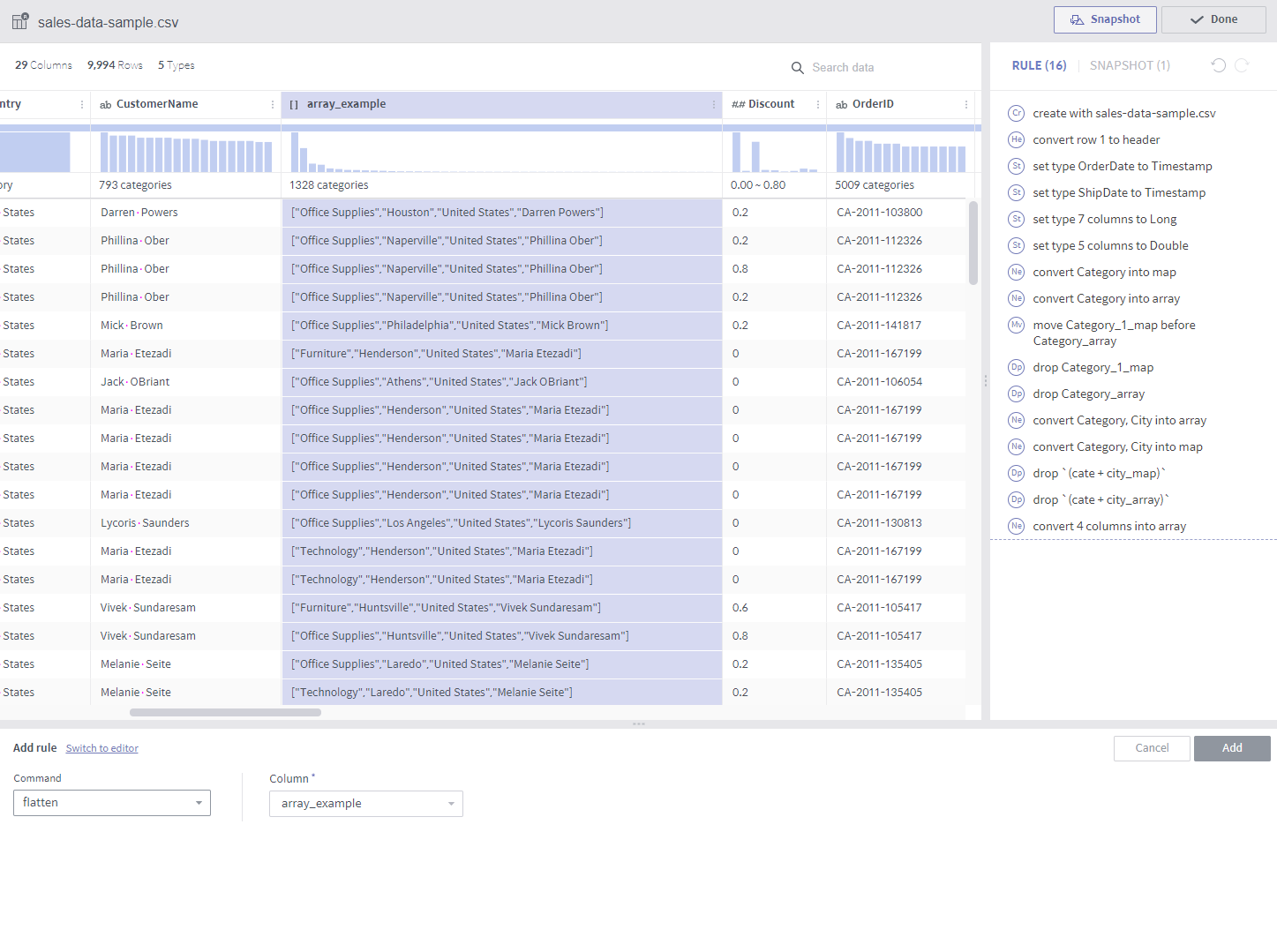Click the 1328 categories summary text

(329, 185)
